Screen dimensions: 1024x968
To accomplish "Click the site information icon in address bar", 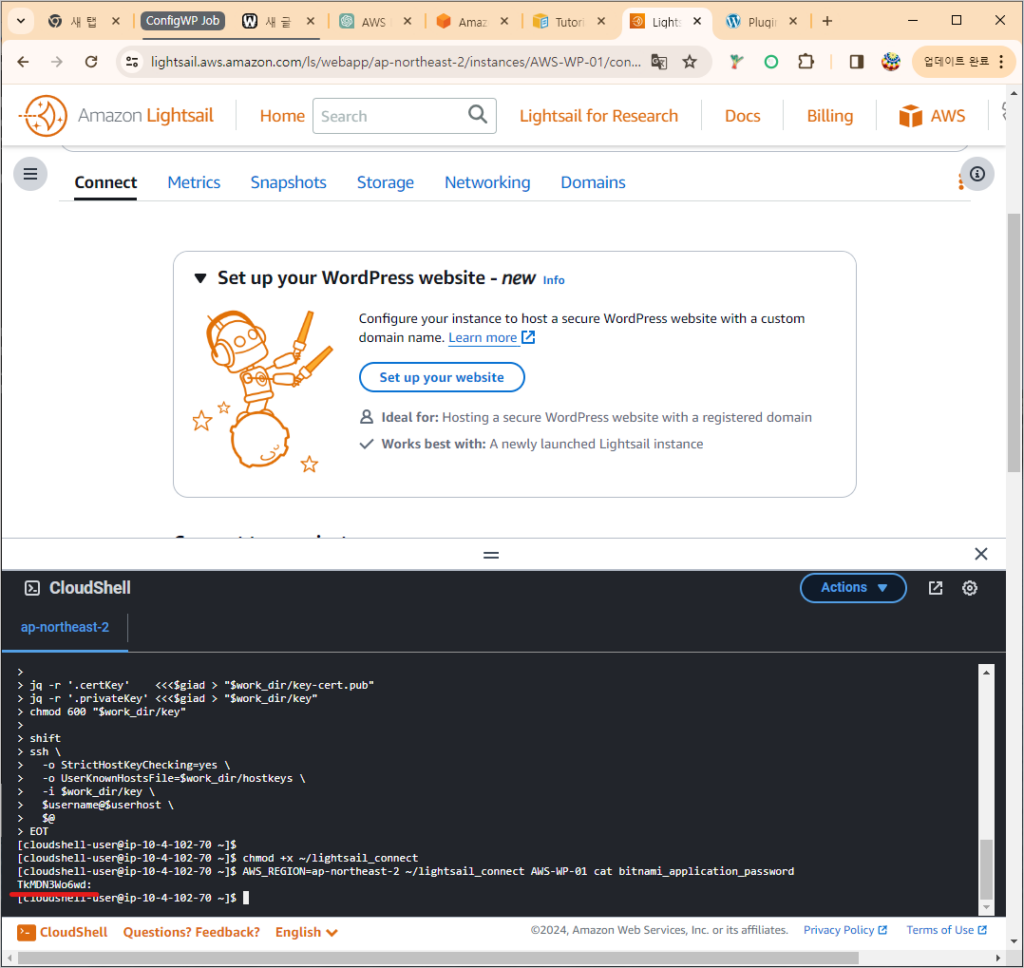I will click(132, 62).
